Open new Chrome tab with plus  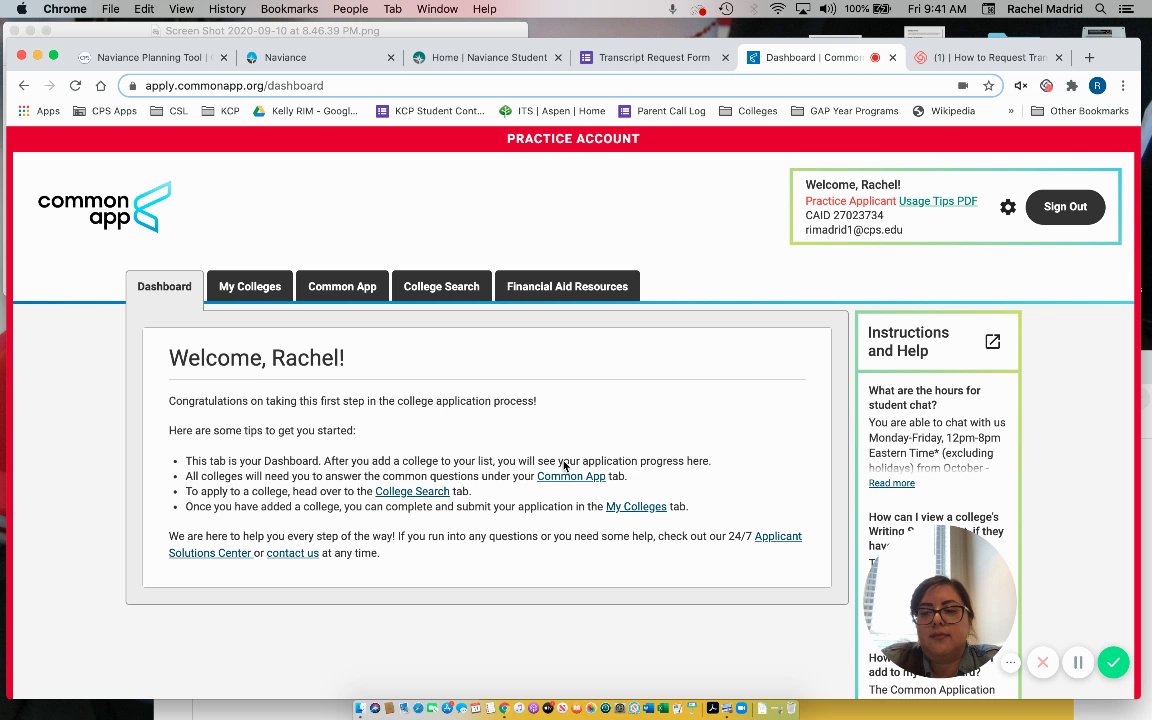click(x=1090, y=57)
